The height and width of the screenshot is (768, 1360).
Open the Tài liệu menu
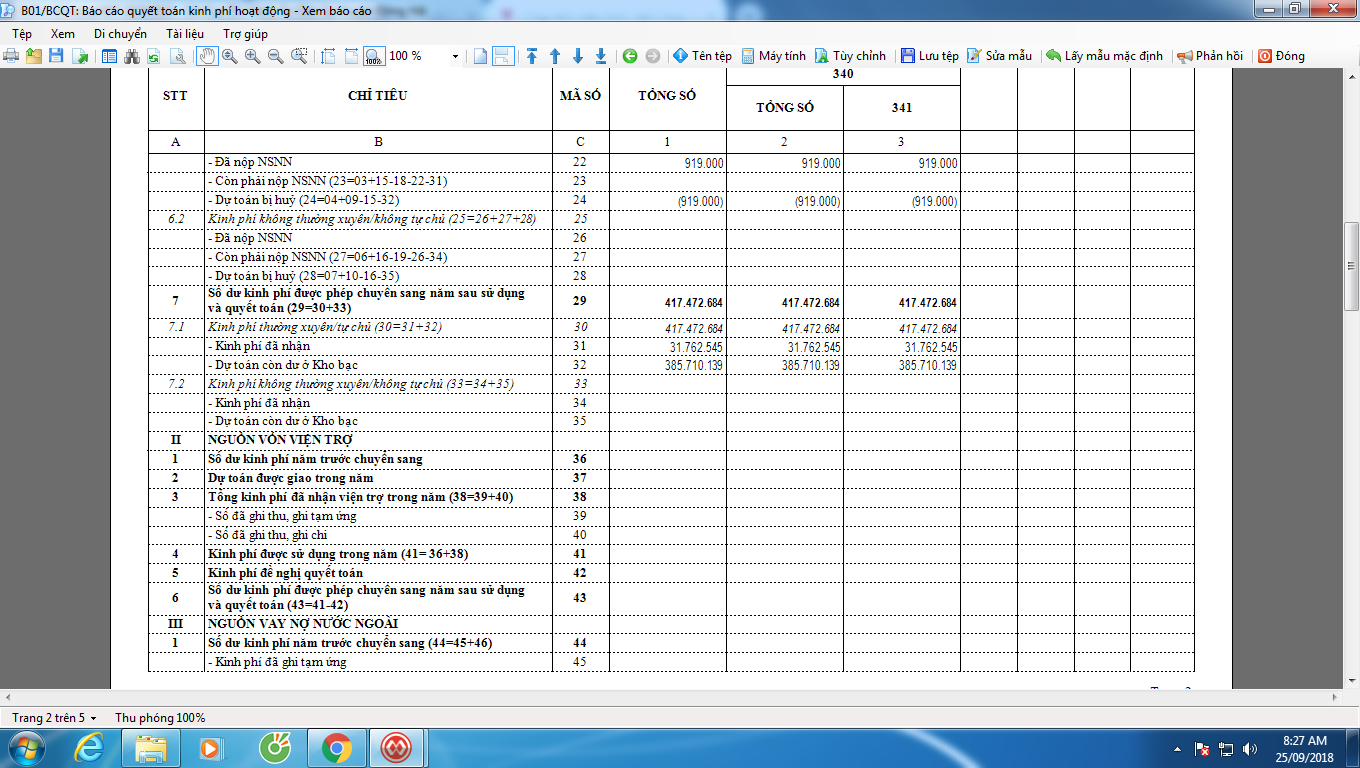coord(184,34)
